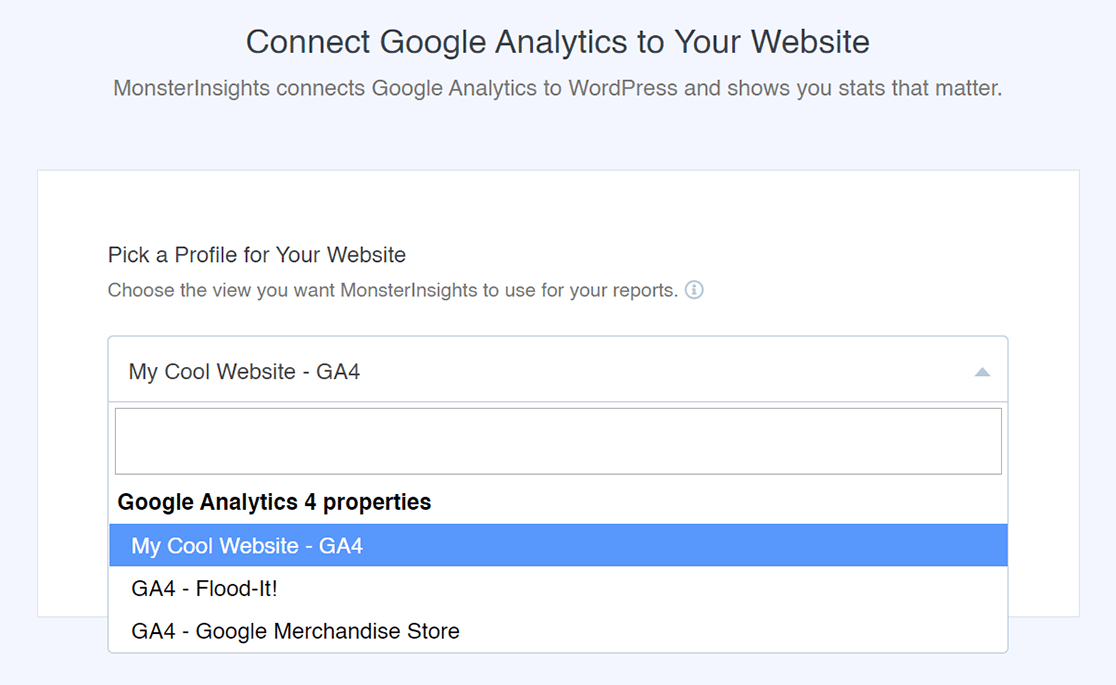This screenshot has width=1116, height=685.
Task: Click the word MonsterInsights in the top subtitle
Action: (192, 88)
